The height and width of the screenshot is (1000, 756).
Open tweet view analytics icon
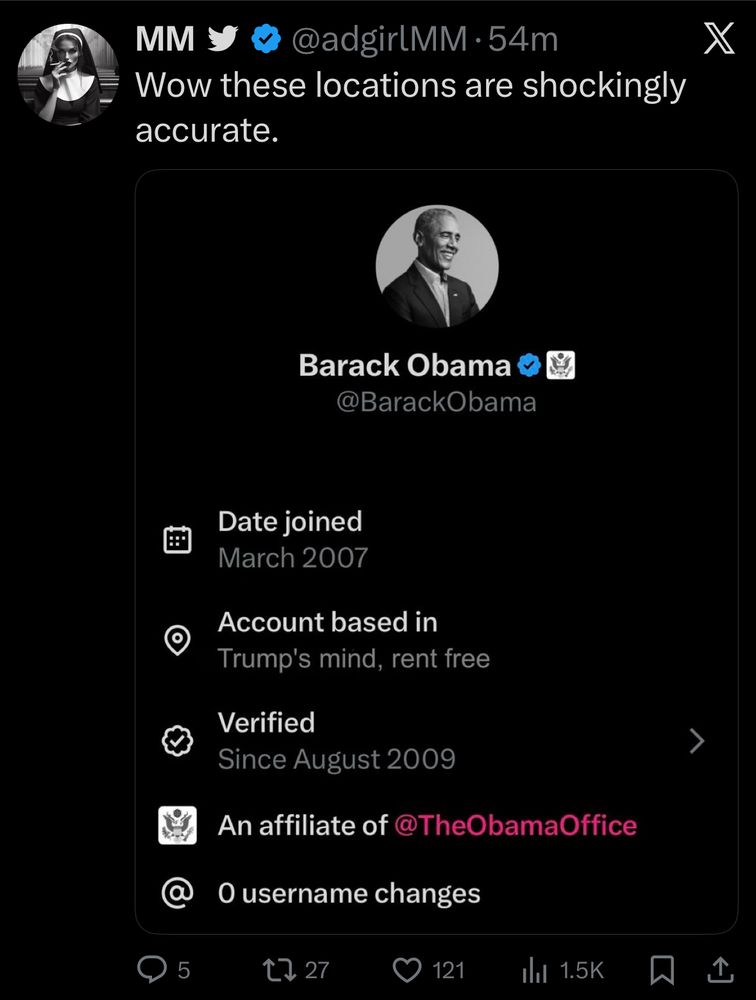coord(534,969)
